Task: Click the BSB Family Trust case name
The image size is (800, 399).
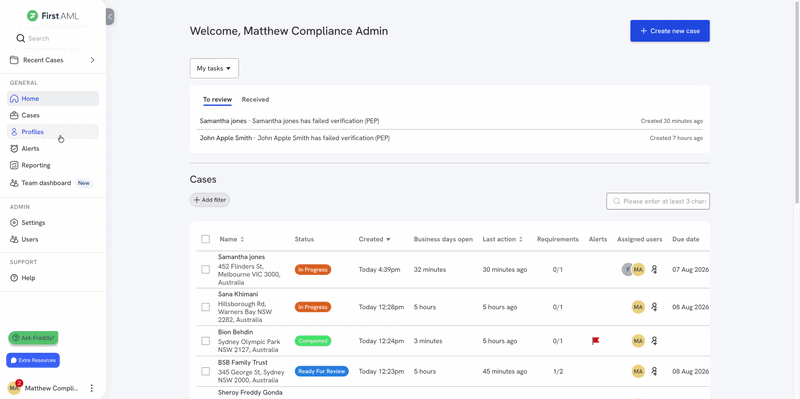Action: point(242,362)
